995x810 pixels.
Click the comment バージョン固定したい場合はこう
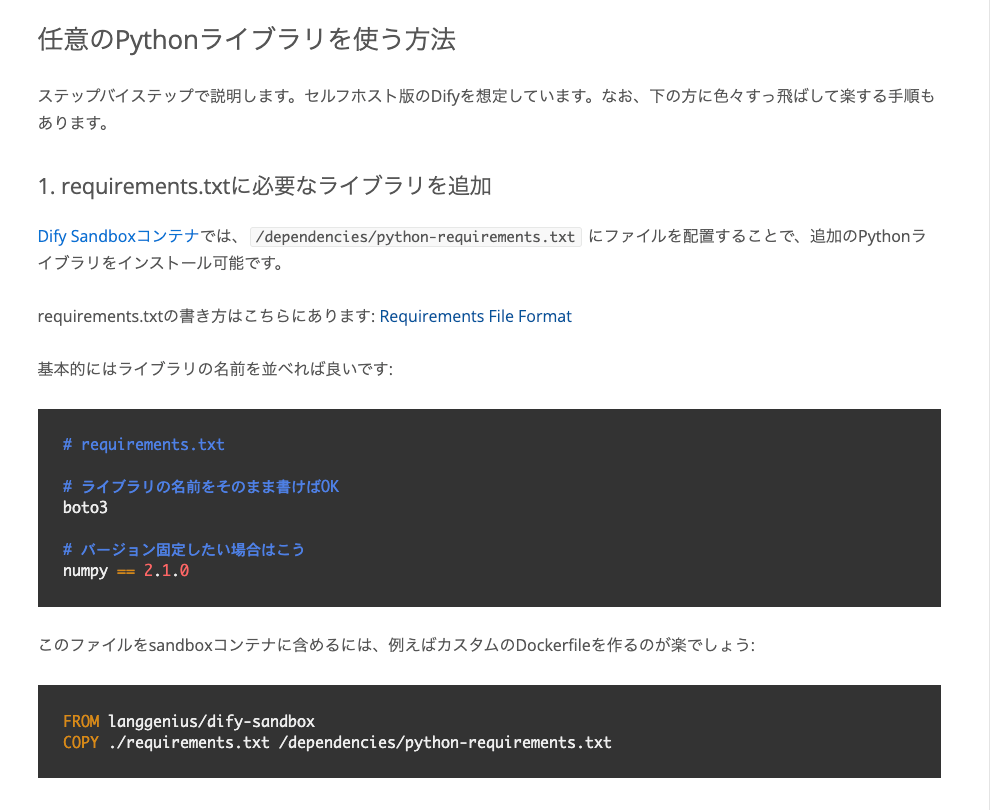coord(183,549)
